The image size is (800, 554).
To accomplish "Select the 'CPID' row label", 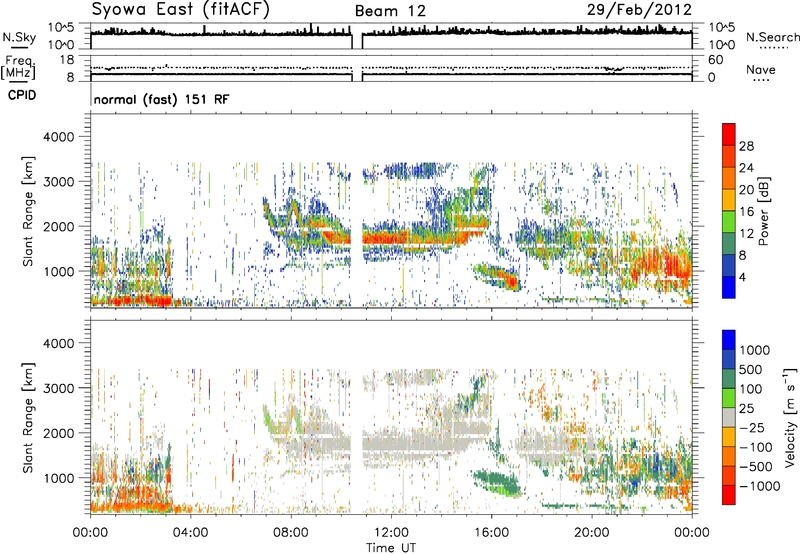I will pyautogui.click(x=22, y=95).
